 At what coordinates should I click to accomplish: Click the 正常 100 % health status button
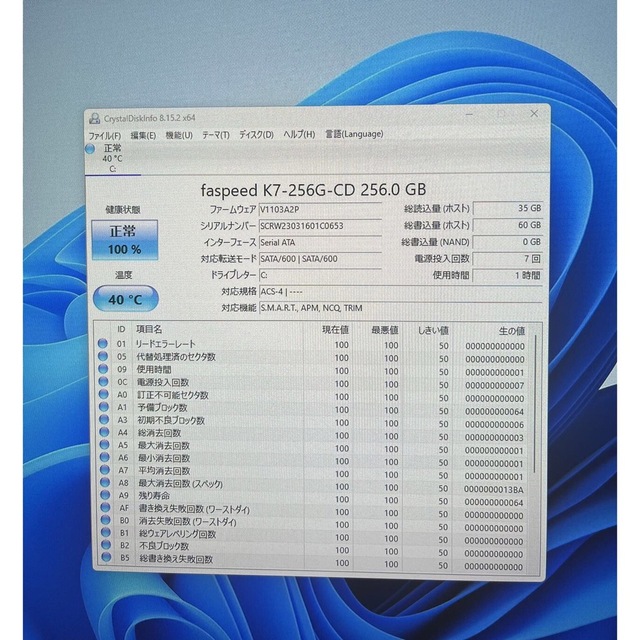(124, 240)
